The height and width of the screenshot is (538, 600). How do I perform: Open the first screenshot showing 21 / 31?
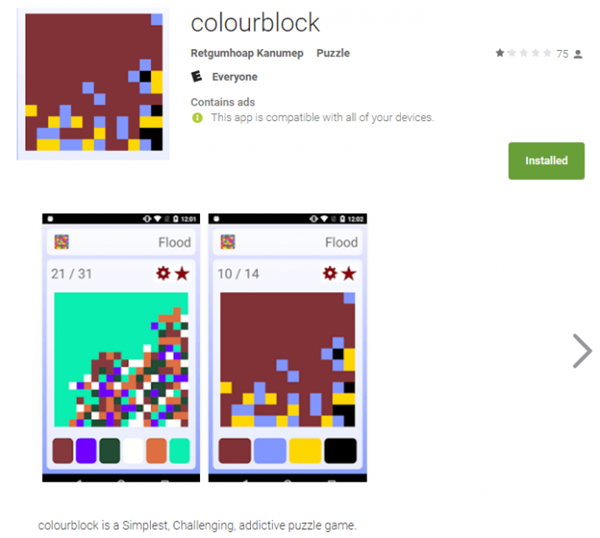(x=121, y=347)
